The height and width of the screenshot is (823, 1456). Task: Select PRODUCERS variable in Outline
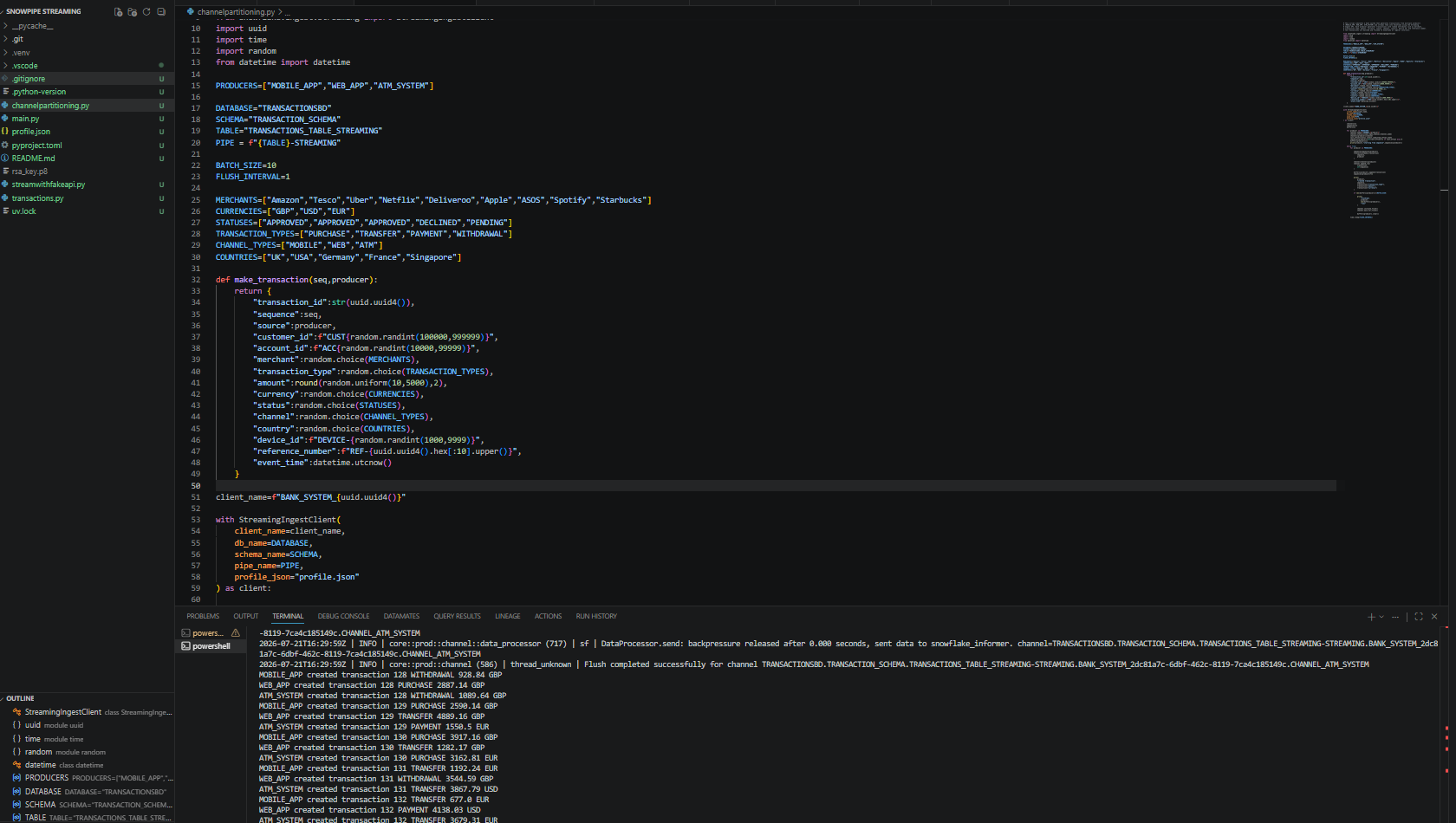click(x=87, y=778)
